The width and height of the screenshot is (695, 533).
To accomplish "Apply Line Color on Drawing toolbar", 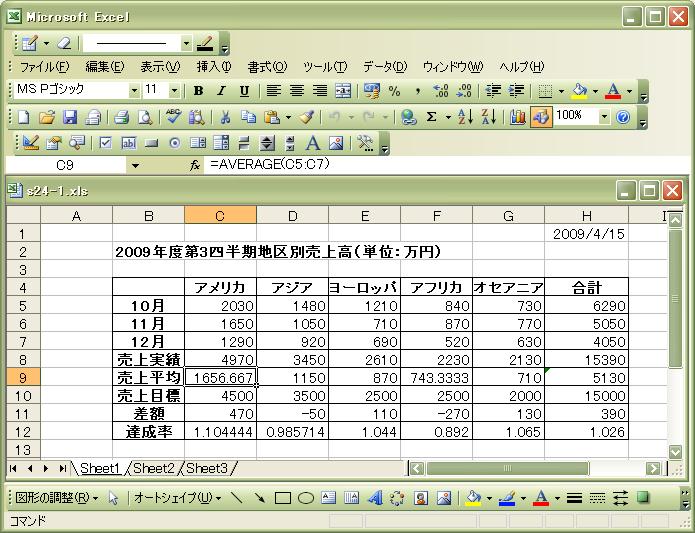I will pyautogui.click(x=507, y=498).
